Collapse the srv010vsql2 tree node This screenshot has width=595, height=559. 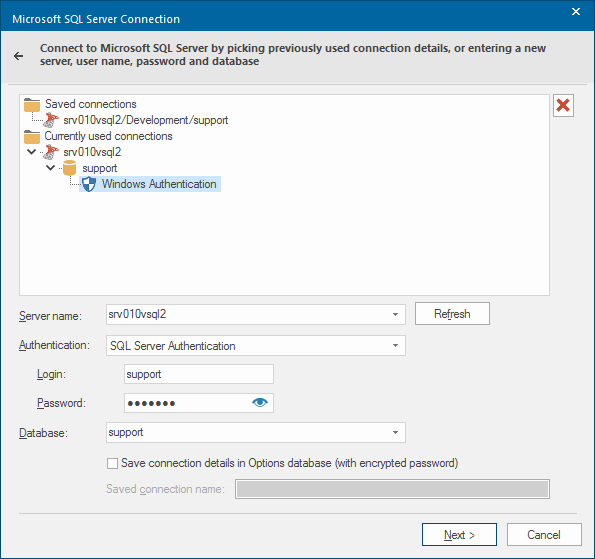[x=32, y=152]
